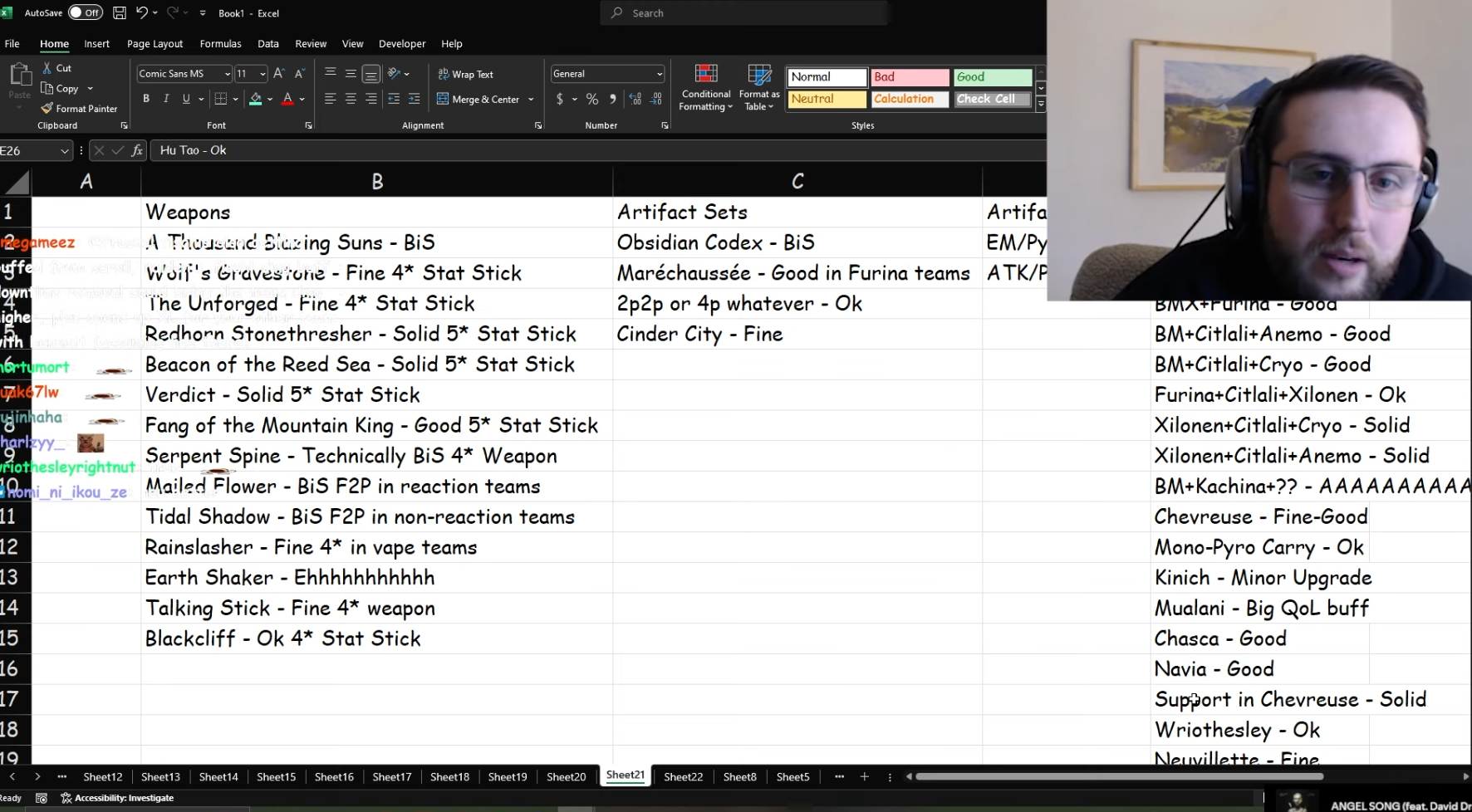
Task: Enable Wrap Text
Action: pyautogui.click(x=465, y=74)
